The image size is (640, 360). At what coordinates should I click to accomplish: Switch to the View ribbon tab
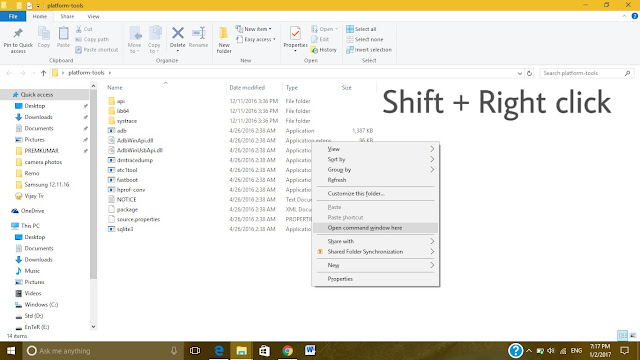coord(93,16)
